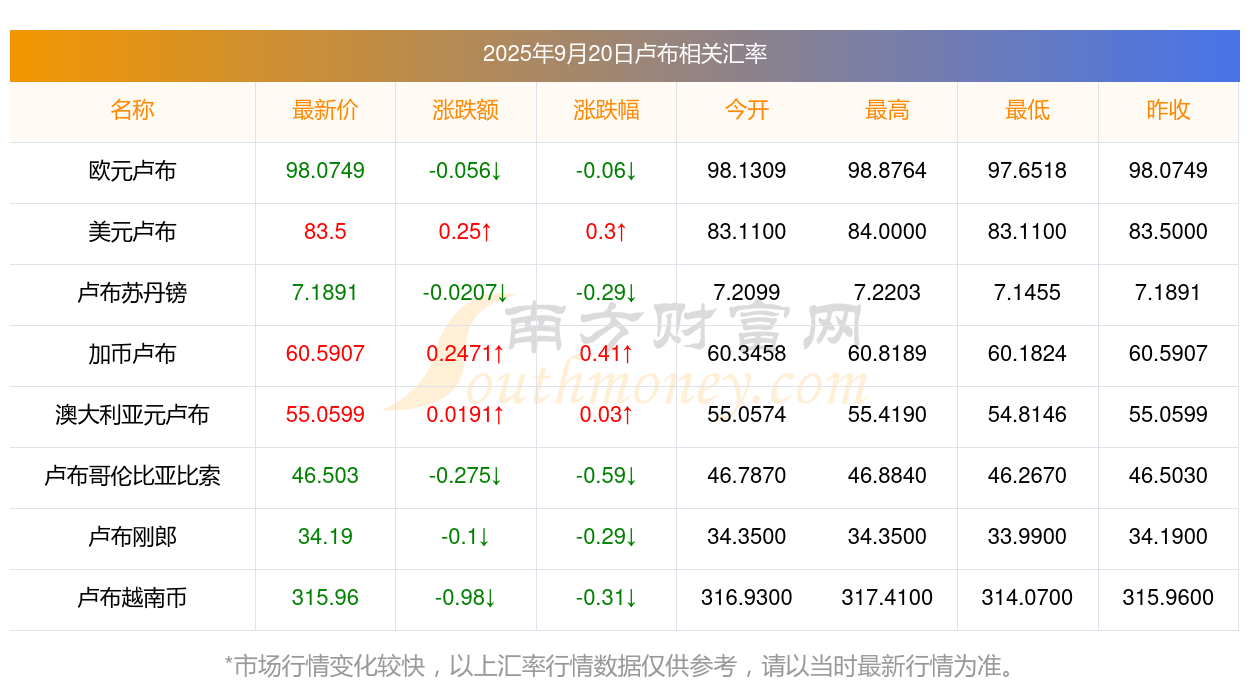Screen dimensions: 1250x698
Task: Click high value 7.2203
Action: tap(887, 293)
